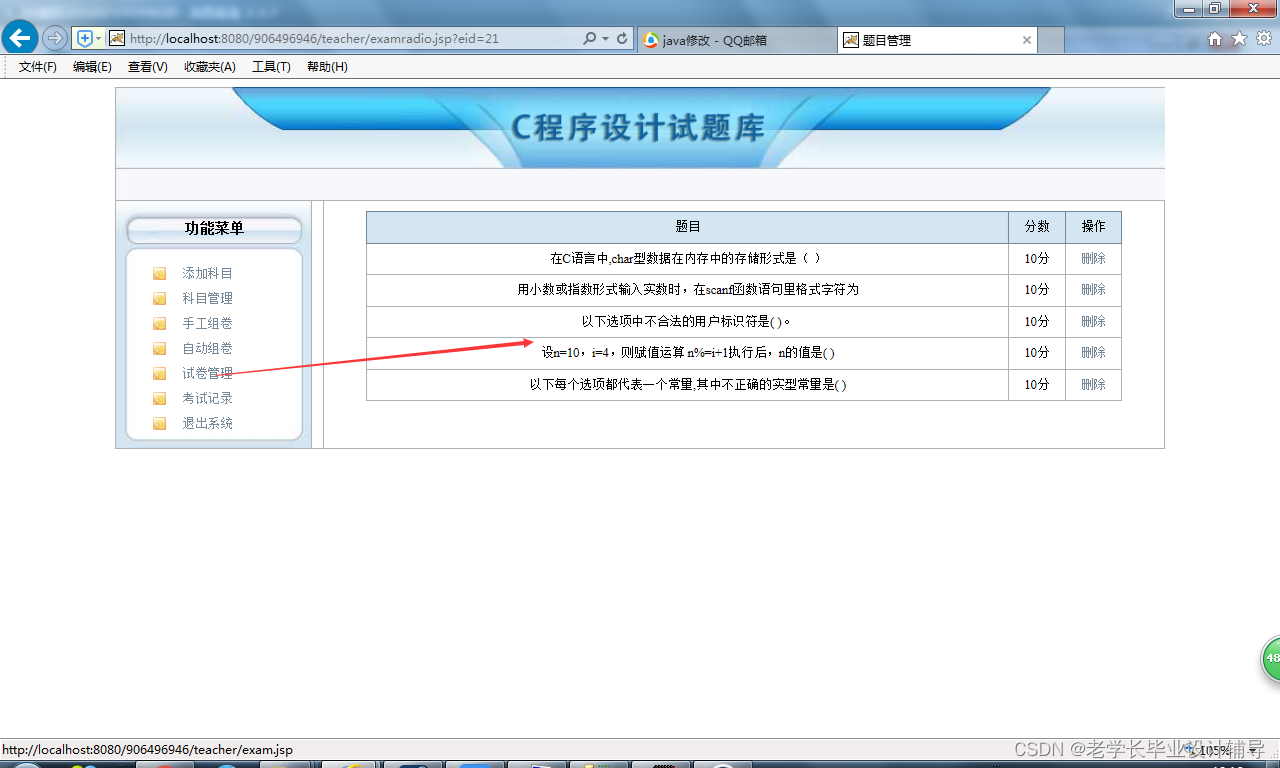Image resolution: width=1280 pixels, height=768 pixels.
Task: Switch to the java修改 - QQ邮箱 tab
Action: coord(736,40)
